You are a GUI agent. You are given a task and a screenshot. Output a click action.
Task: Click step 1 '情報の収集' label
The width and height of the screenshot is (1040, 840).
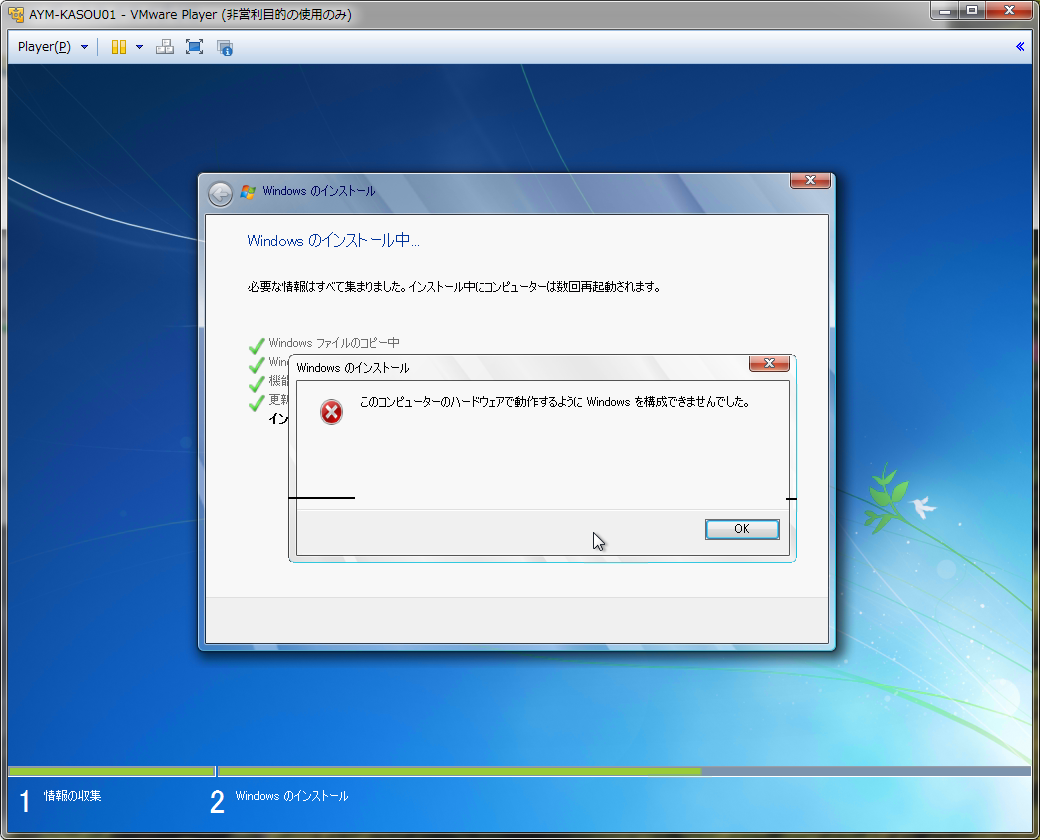tap(72, 796)
